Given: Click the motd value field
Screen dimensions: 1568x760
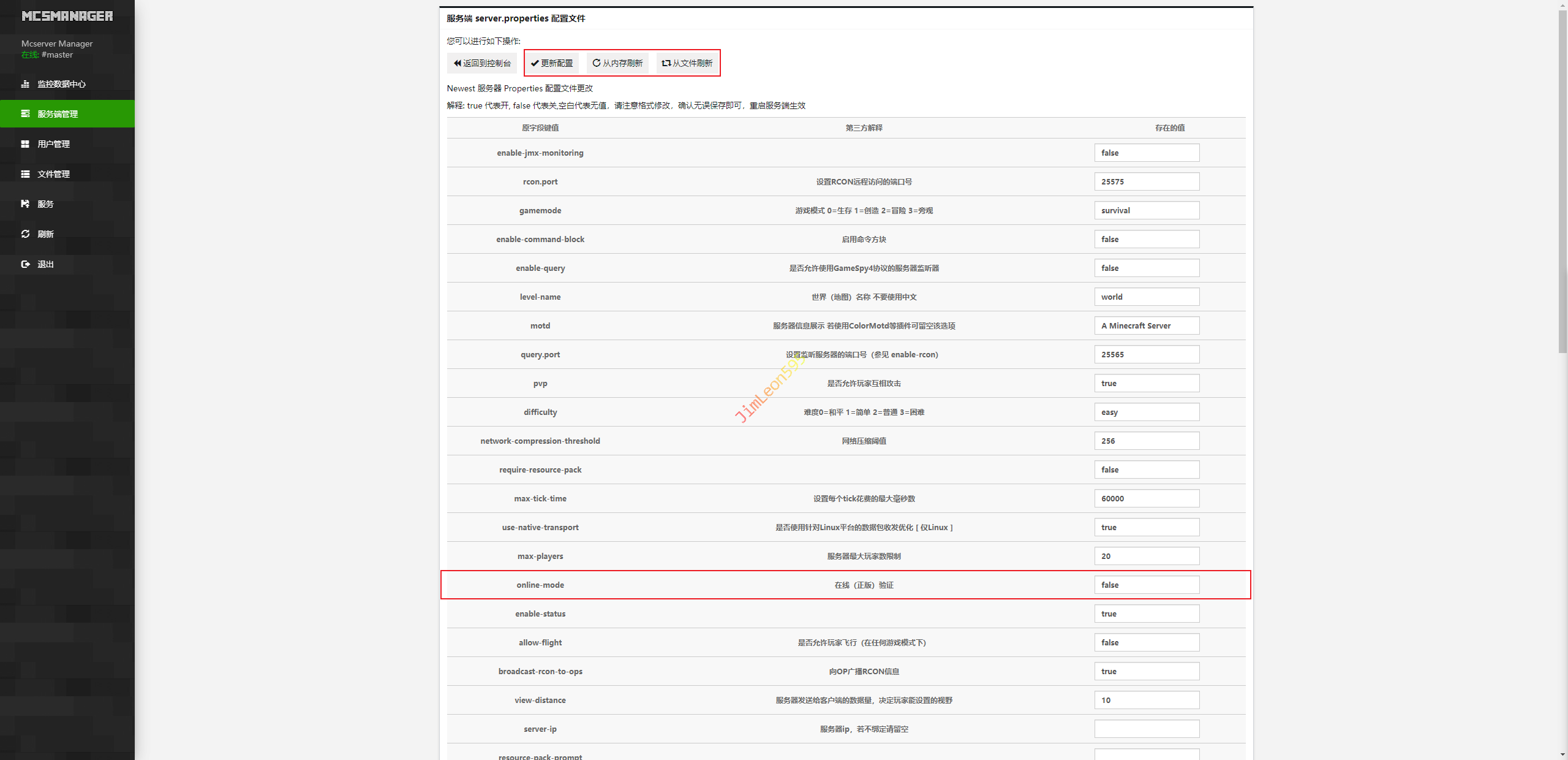Looking at the screenshot, I should [x=1147, y=325].
